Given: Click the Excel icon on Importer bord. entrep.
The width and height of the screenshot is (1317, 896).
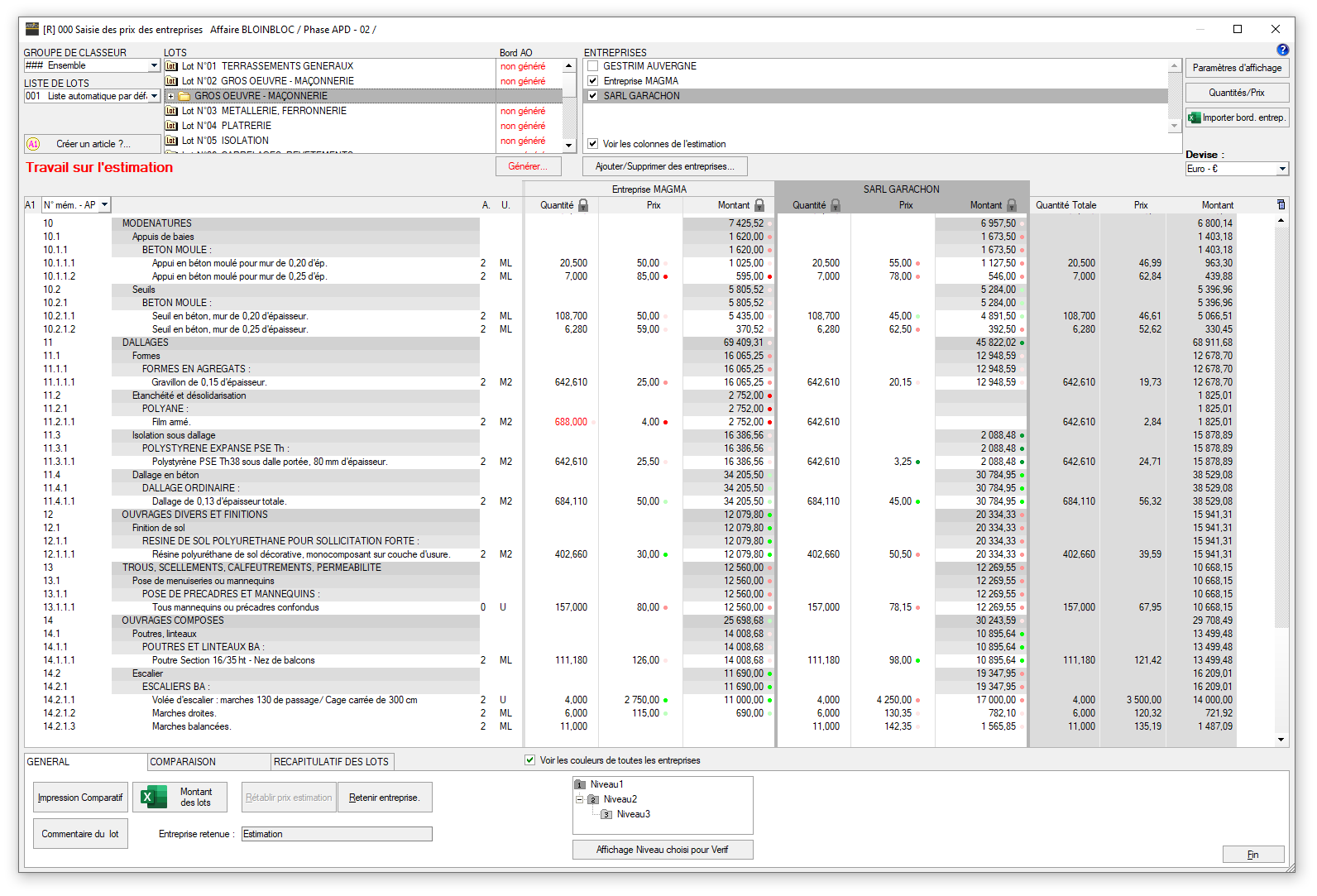Looking at the screenshot, I should click(1195, 117).
